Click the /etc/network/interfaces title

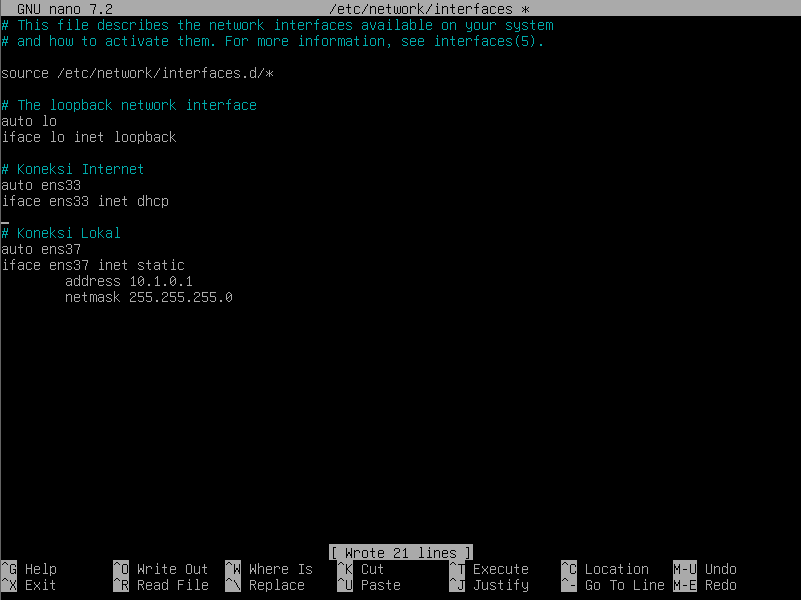pos(421,9)
